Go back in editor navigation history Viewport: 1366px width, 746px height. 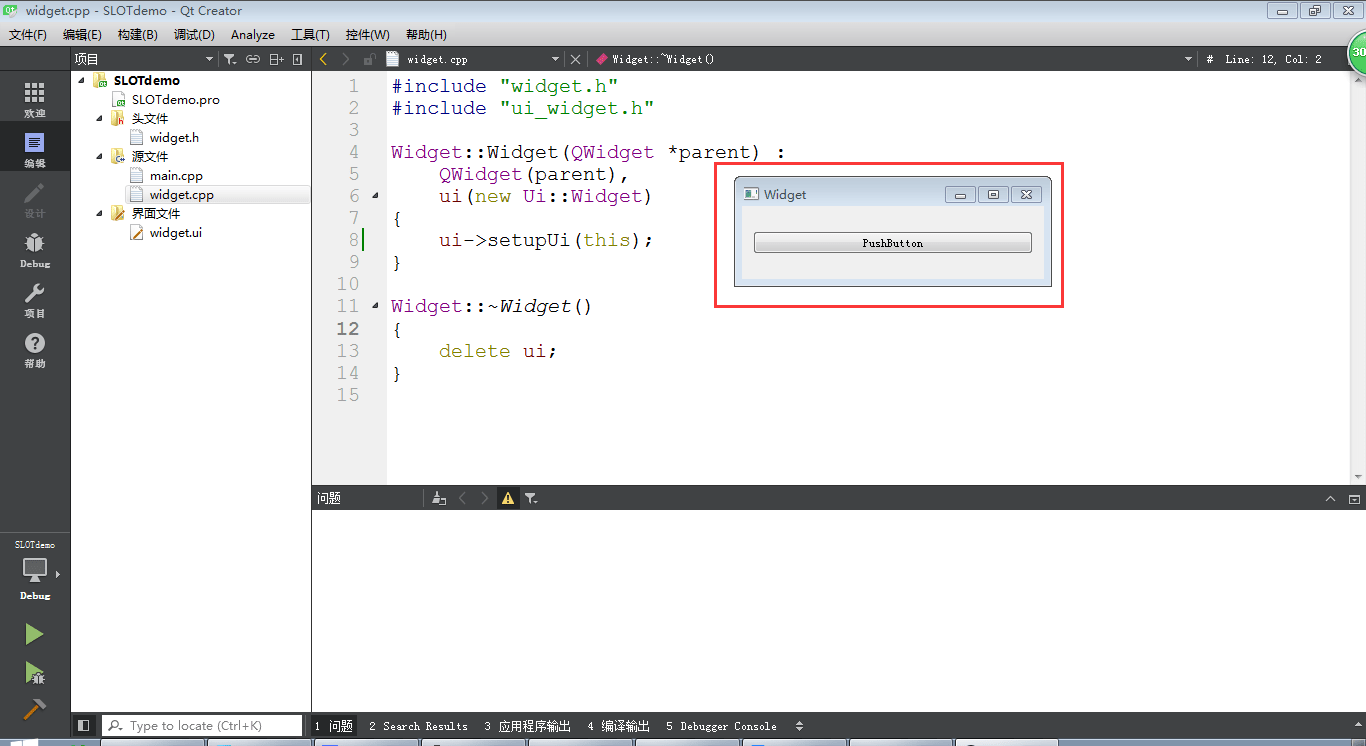click(323, 59)
